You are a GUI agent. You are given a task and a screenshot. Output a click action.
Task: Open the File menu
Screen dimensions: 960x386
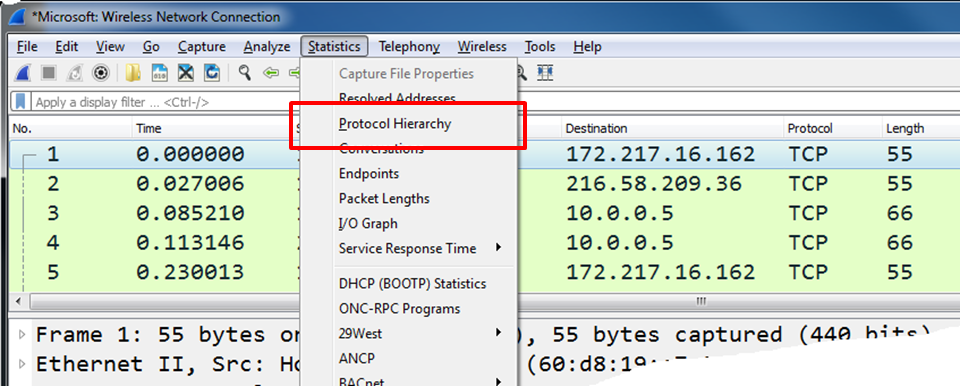[x=27, y=47]
